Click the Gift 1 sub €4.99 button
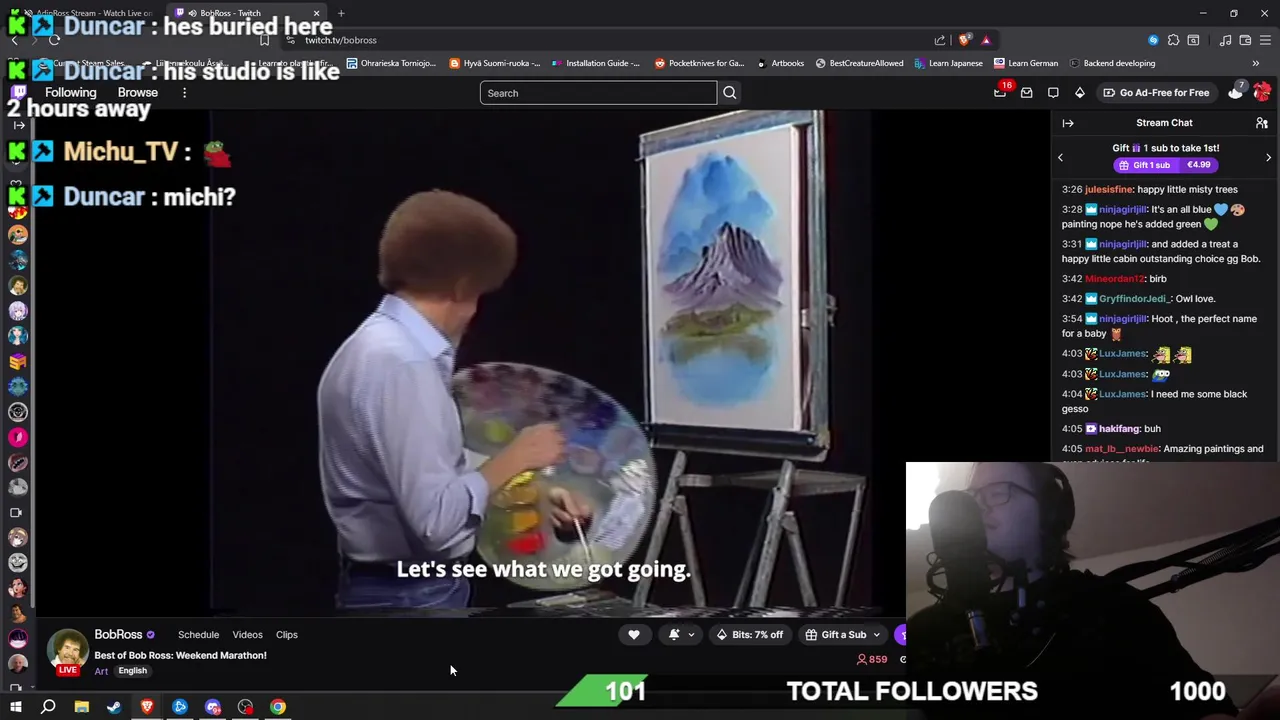 pos(1164,165)
